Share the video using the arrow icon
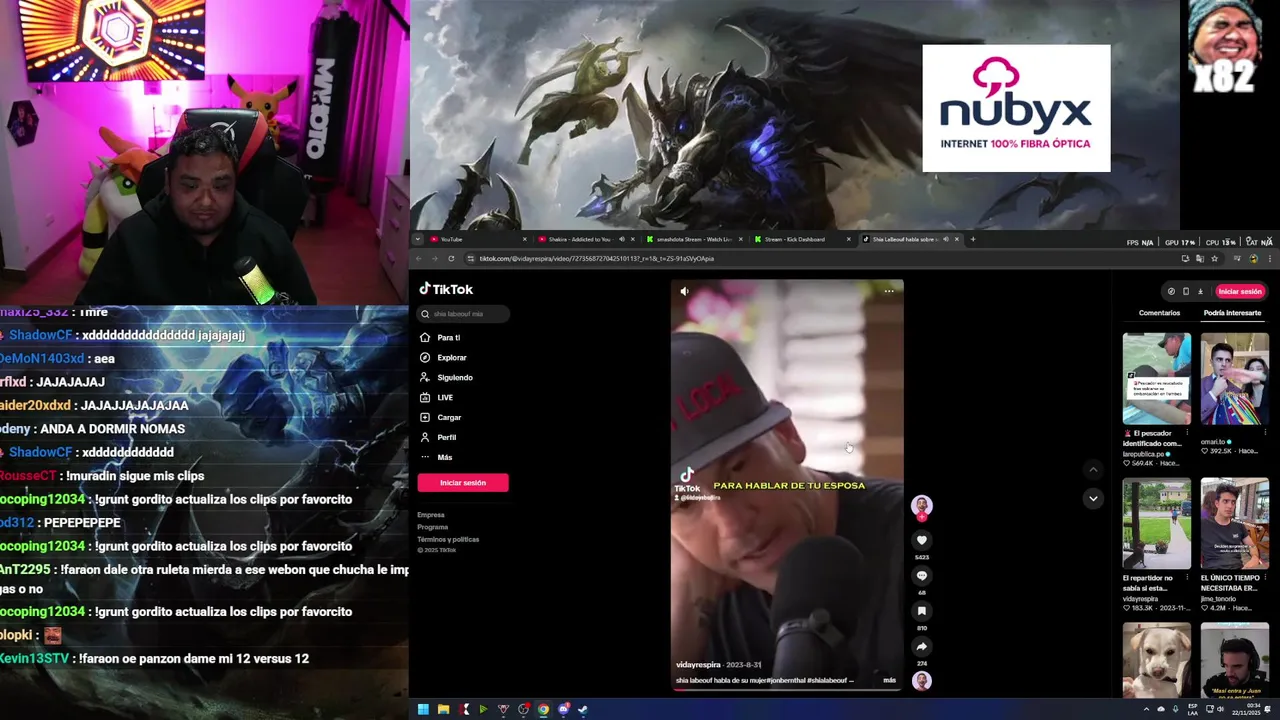The width and height of the screenshot is (1280, 720). click(x=922, y=646)
